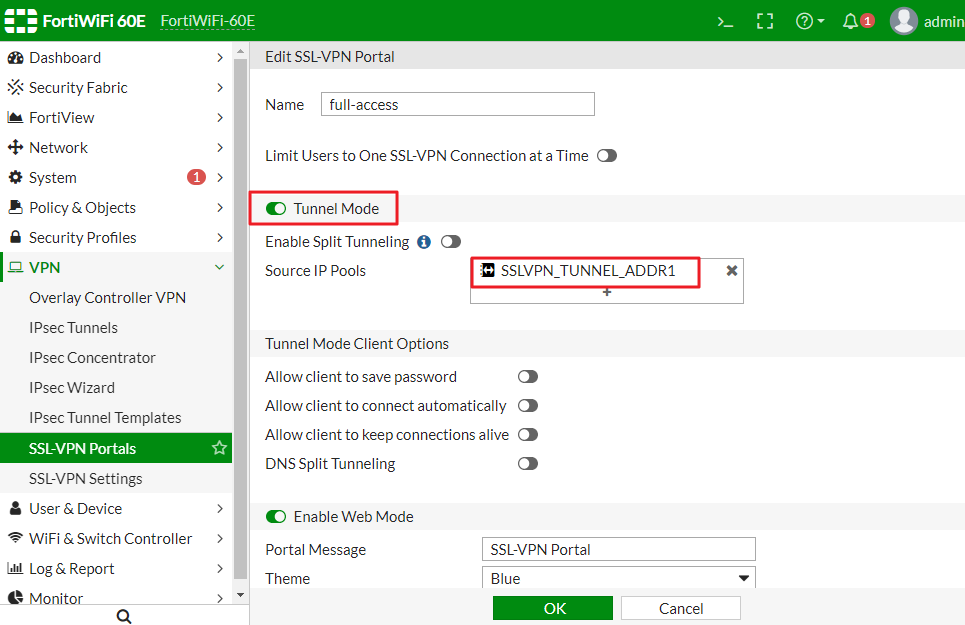The height and width of the screenshot is (625, 965).
Task: Click OK to save the portal
Action: point(553,608)
